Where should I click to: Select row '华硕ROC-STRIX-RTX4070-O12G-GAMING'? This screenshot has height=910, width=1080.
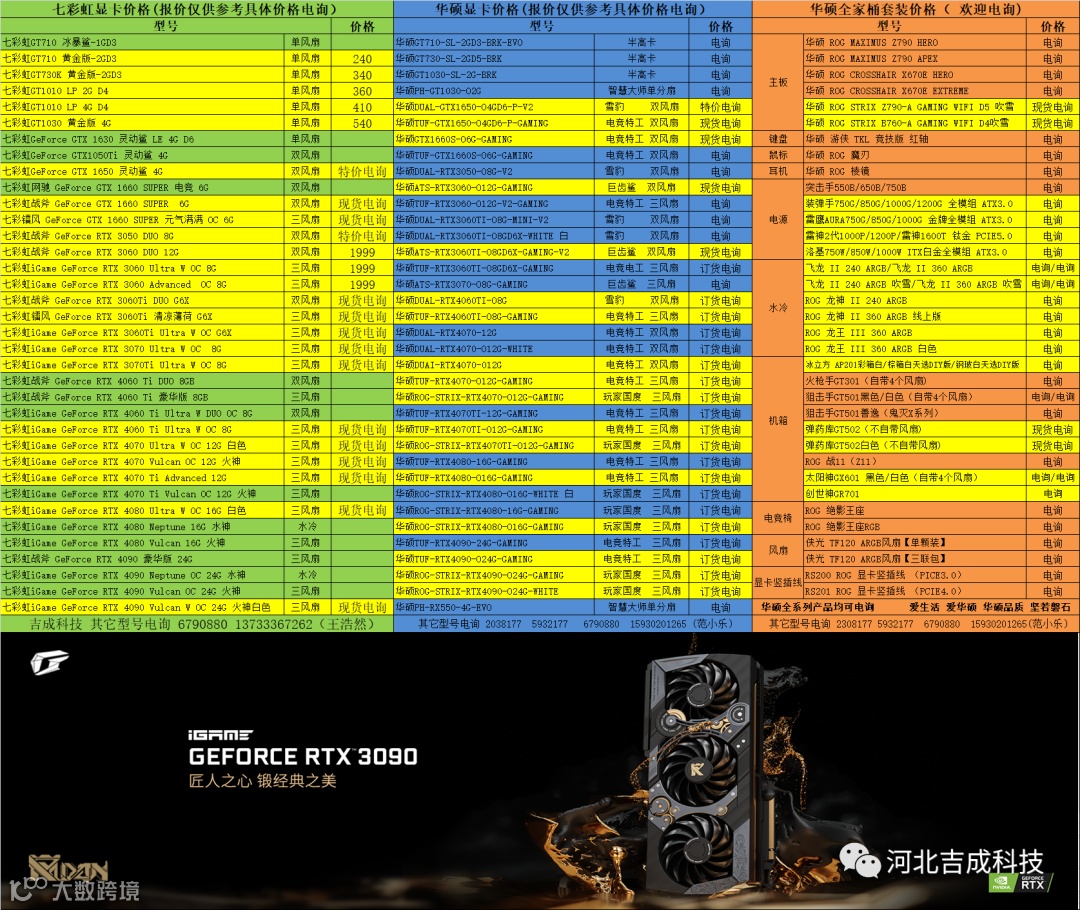pos(572,397)
